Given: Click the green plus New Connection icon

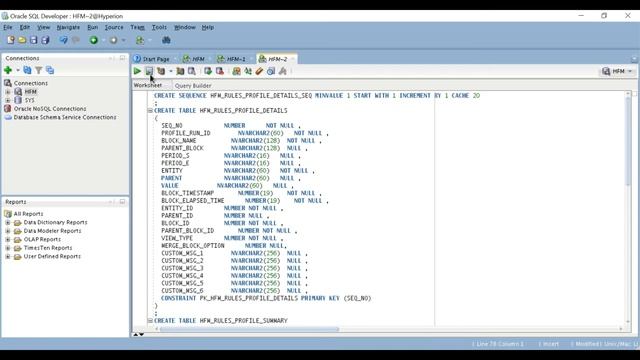Looking at the screenshot, I should click(8, 70).
